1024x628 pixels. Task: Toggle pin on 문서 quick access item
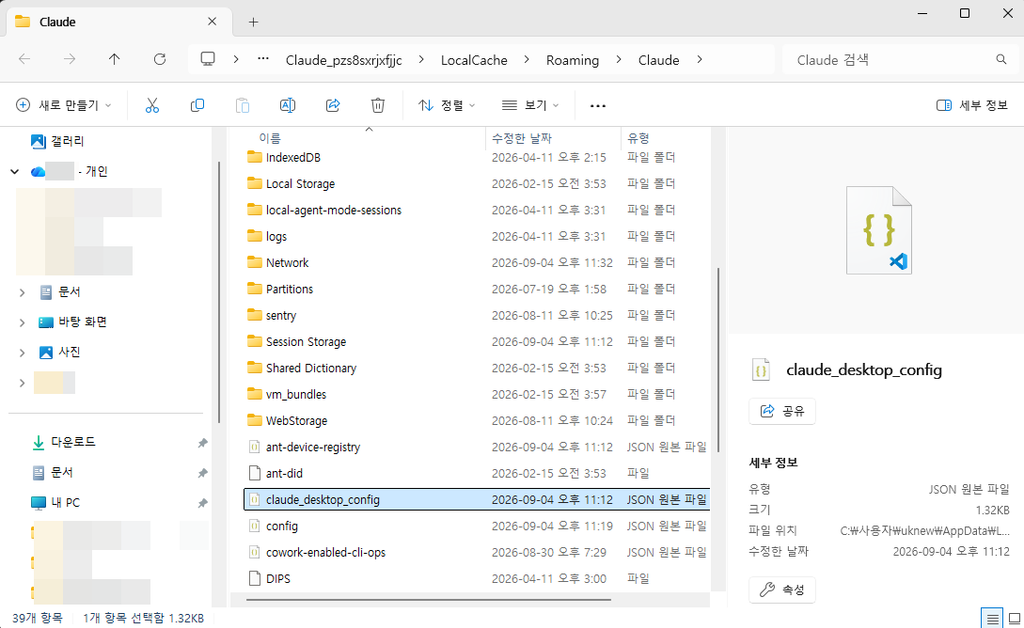(x=202, y=473)
